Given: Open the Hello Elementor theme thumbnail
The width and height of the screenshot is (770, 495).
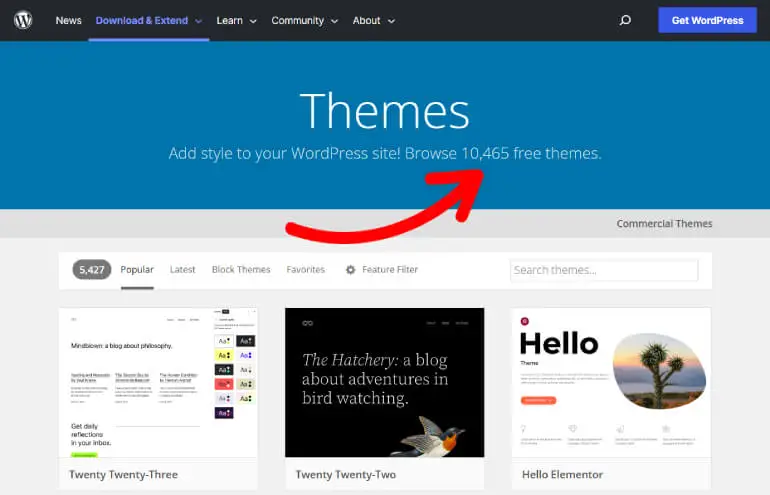Looking at the screenshot, I should pyautogui.click(x=611, y=383).
